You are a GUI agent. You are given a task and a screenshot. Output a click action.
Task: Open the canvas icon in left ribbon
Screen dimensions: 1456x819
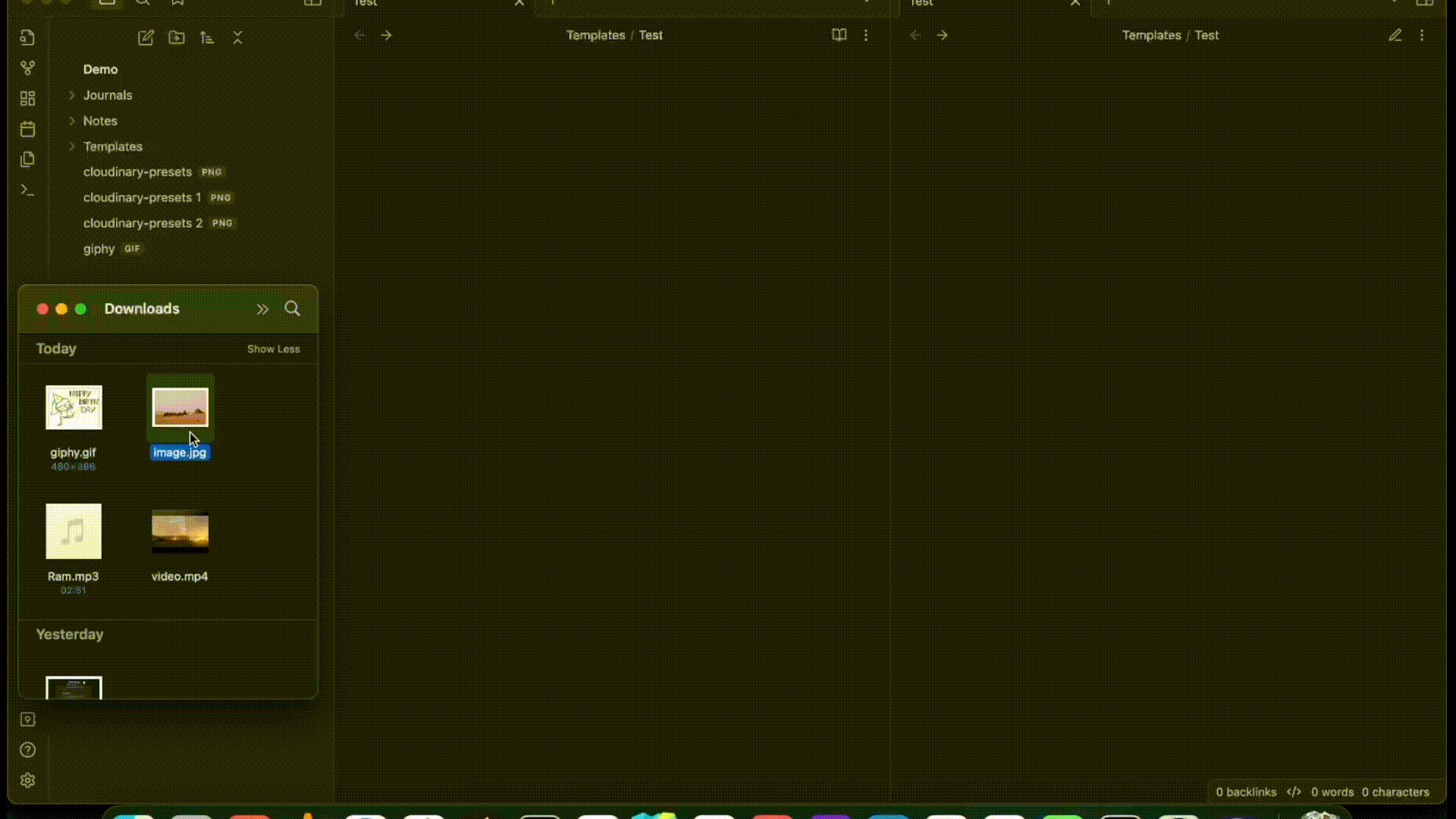point(28,99)
